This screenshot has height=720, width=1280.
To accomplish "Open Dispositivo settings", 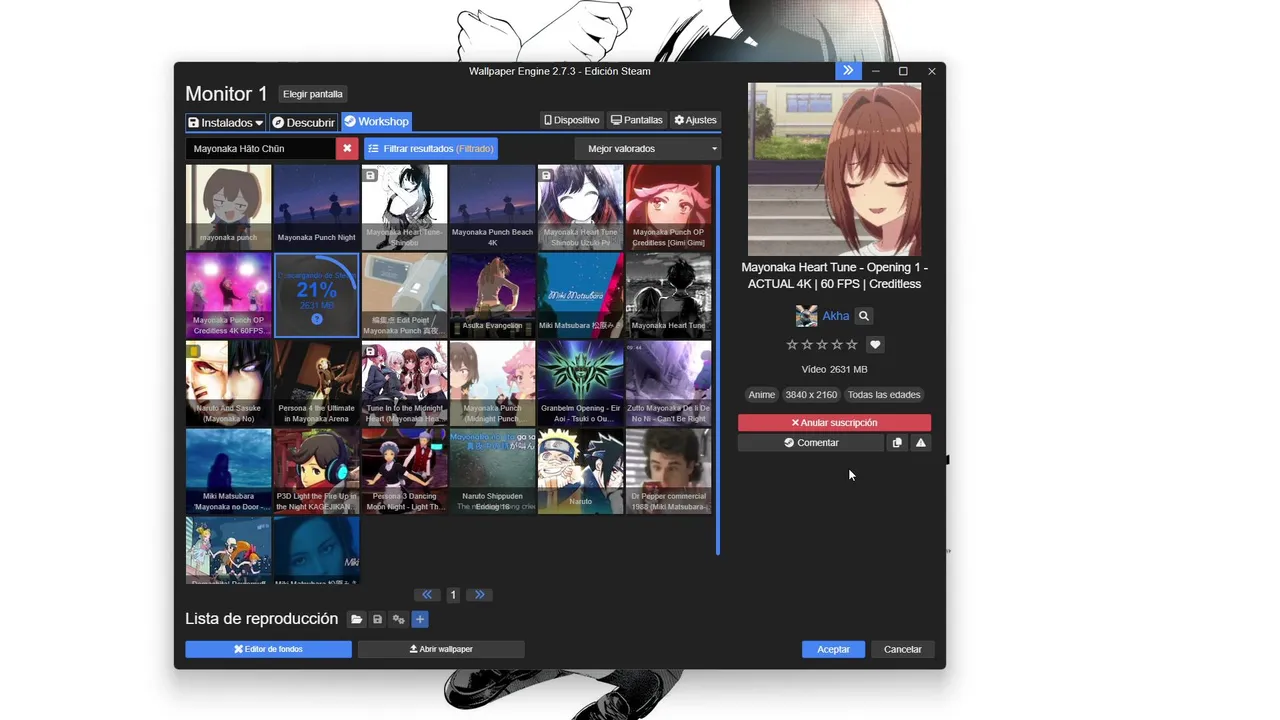I will [572, 120].
